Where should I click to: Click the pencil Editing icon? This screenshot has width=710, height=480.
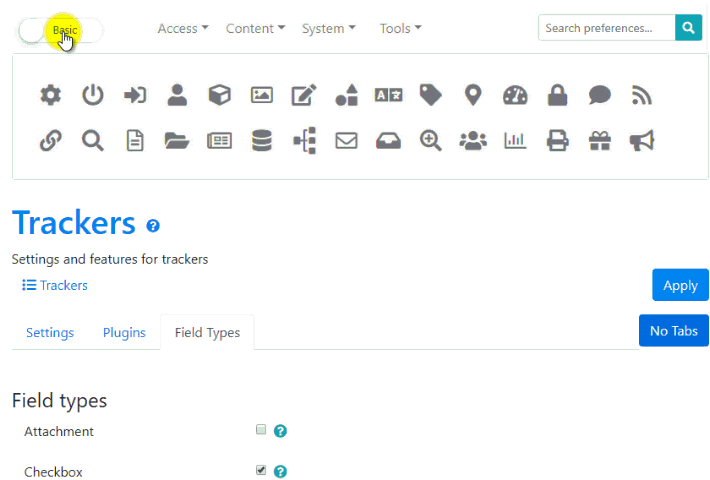pyautogui.click(x=304, y=95)
